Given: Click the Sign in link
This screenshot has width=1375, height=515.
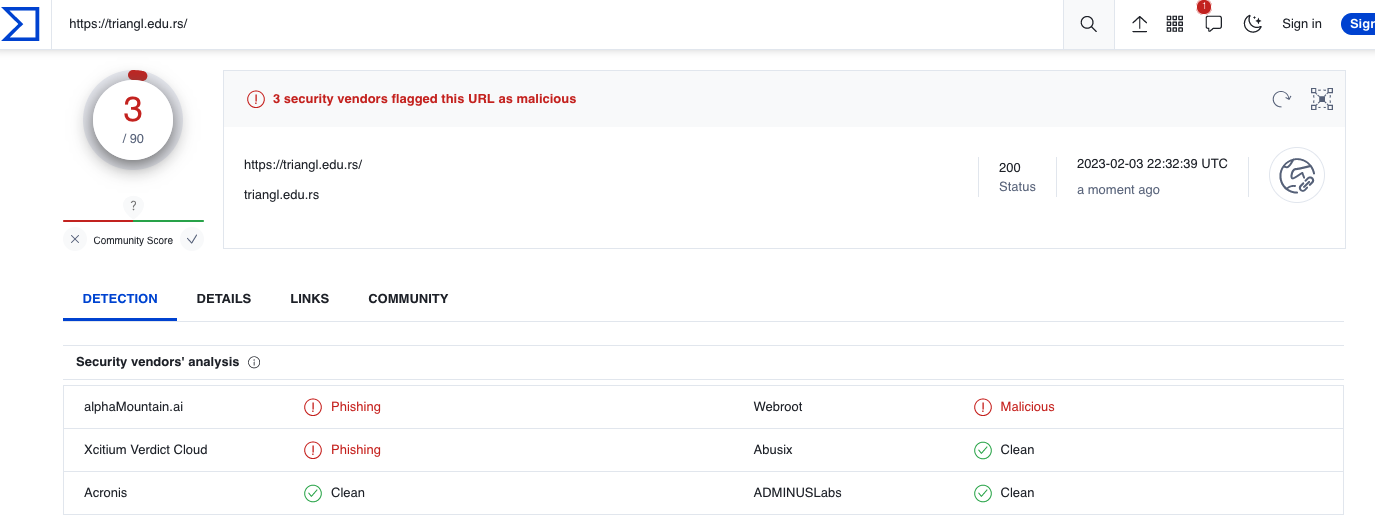Looking at the screenshot, I should 1302,24.
